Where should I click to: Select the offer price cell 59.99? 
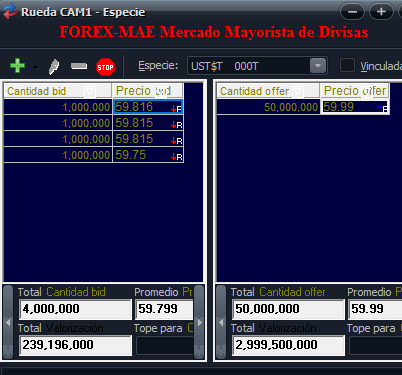click(x=355, y=107)
